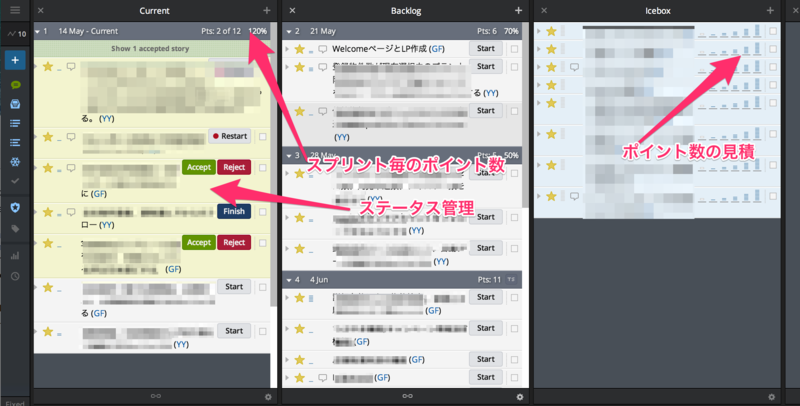
Task: Click the velocity indicator showing 10
Action: click(x=17, y=34)
